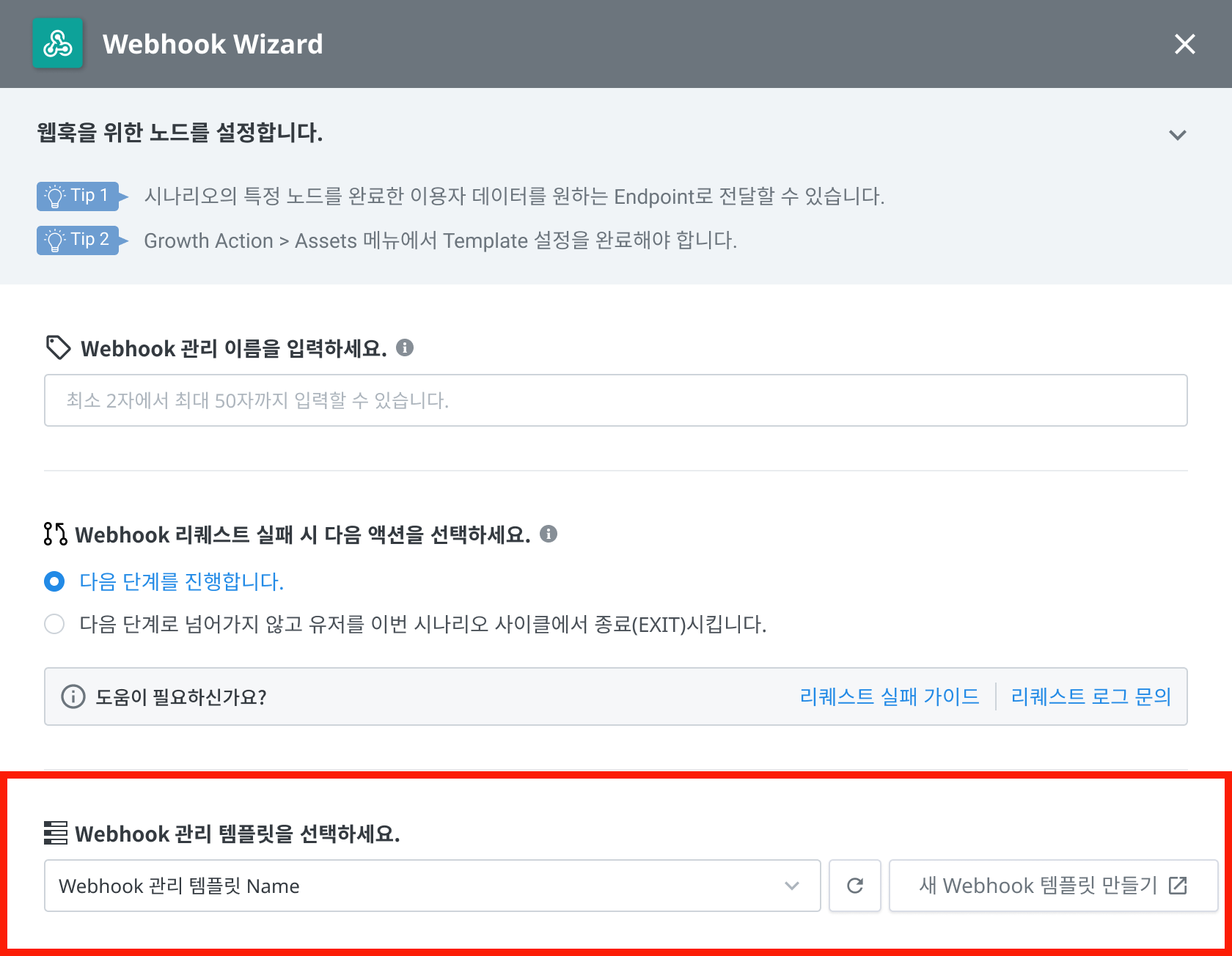Click the Webhook Wizard logo icon
Image resolution: width=1232 pixels, height=956 pixels.
(58, 44)
